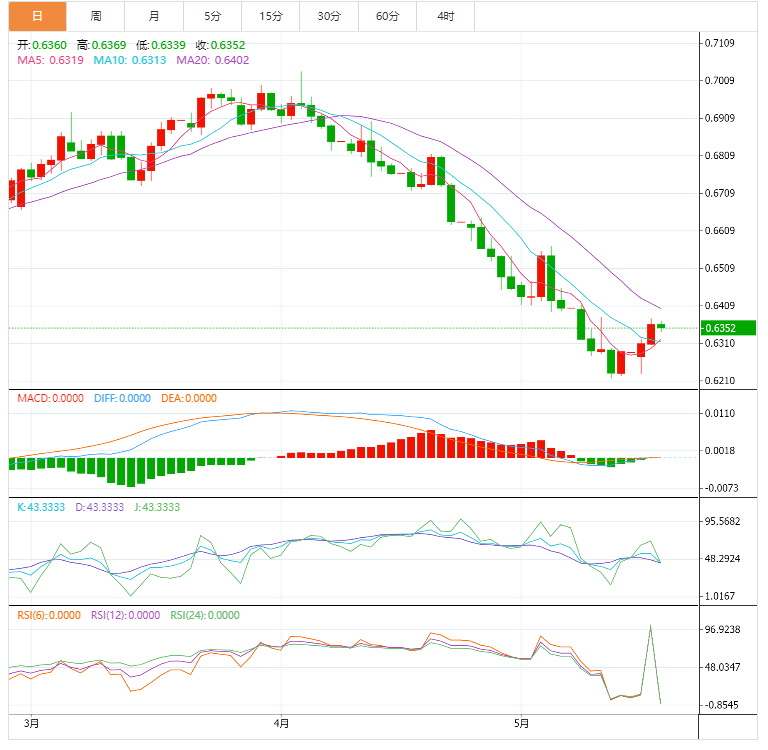Image resolution: width=768 pixels, height=750 pixels.
Task: Open the 5分 timeframe tab
Action: (x=213, y=16)
